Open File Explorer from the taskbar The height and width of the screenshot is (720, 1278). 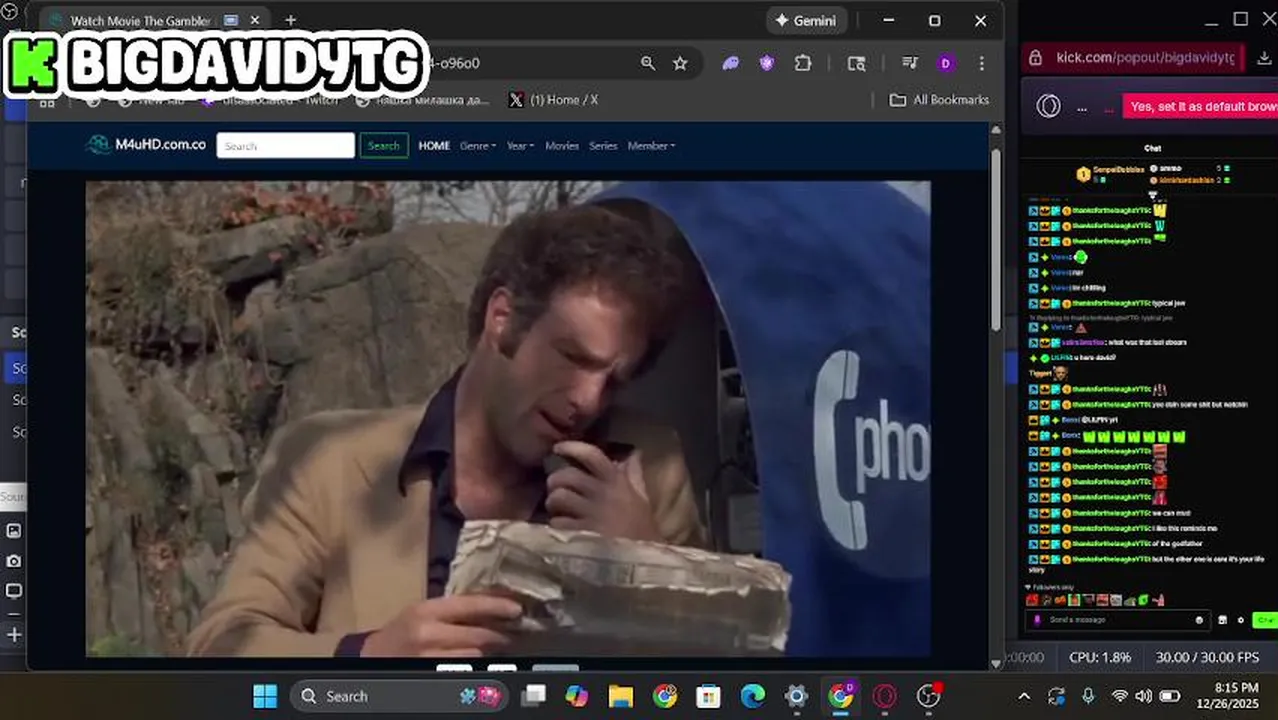pos(621,696)
